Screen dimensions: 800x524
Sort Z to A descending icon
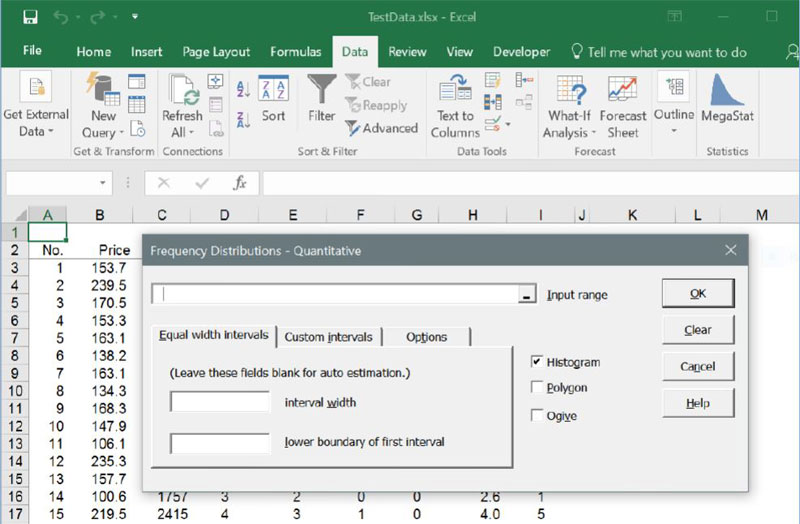(243, 120)
